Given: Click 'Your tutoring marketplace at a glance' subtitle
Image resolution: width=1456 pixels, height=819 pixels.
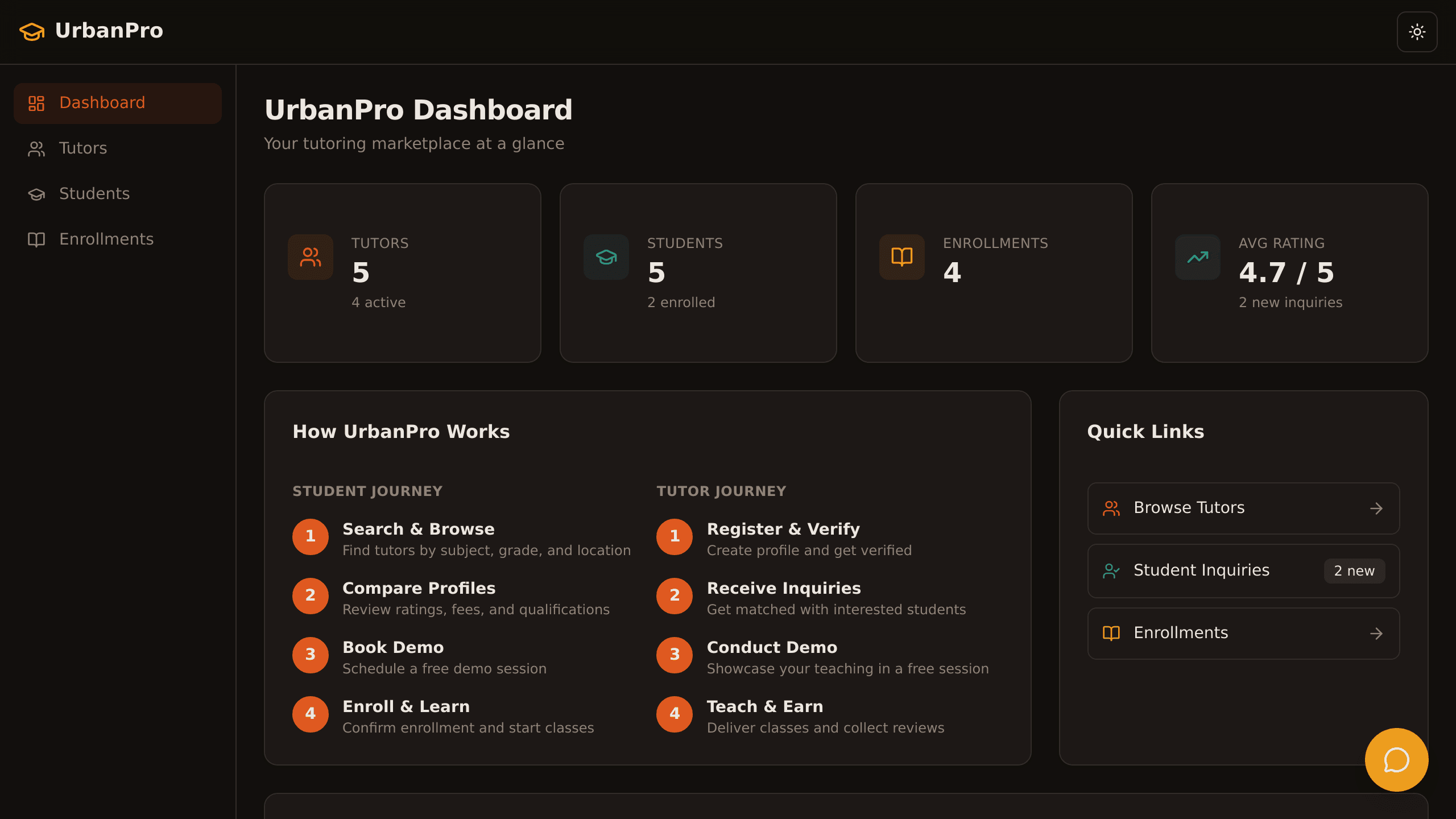Looking at the screenshot, I should click(x=414, y=144).
